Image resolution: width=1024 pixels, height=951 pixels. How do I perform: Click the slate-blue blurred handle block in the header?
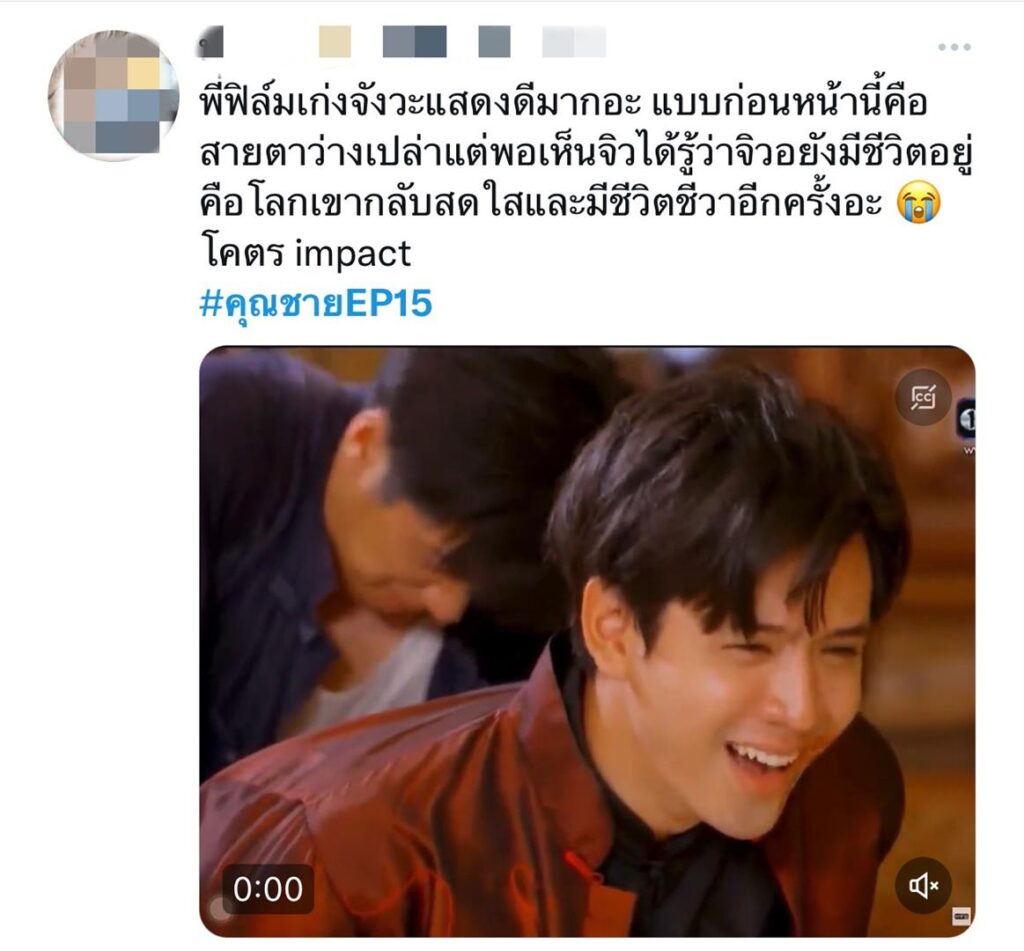point(415,42)
